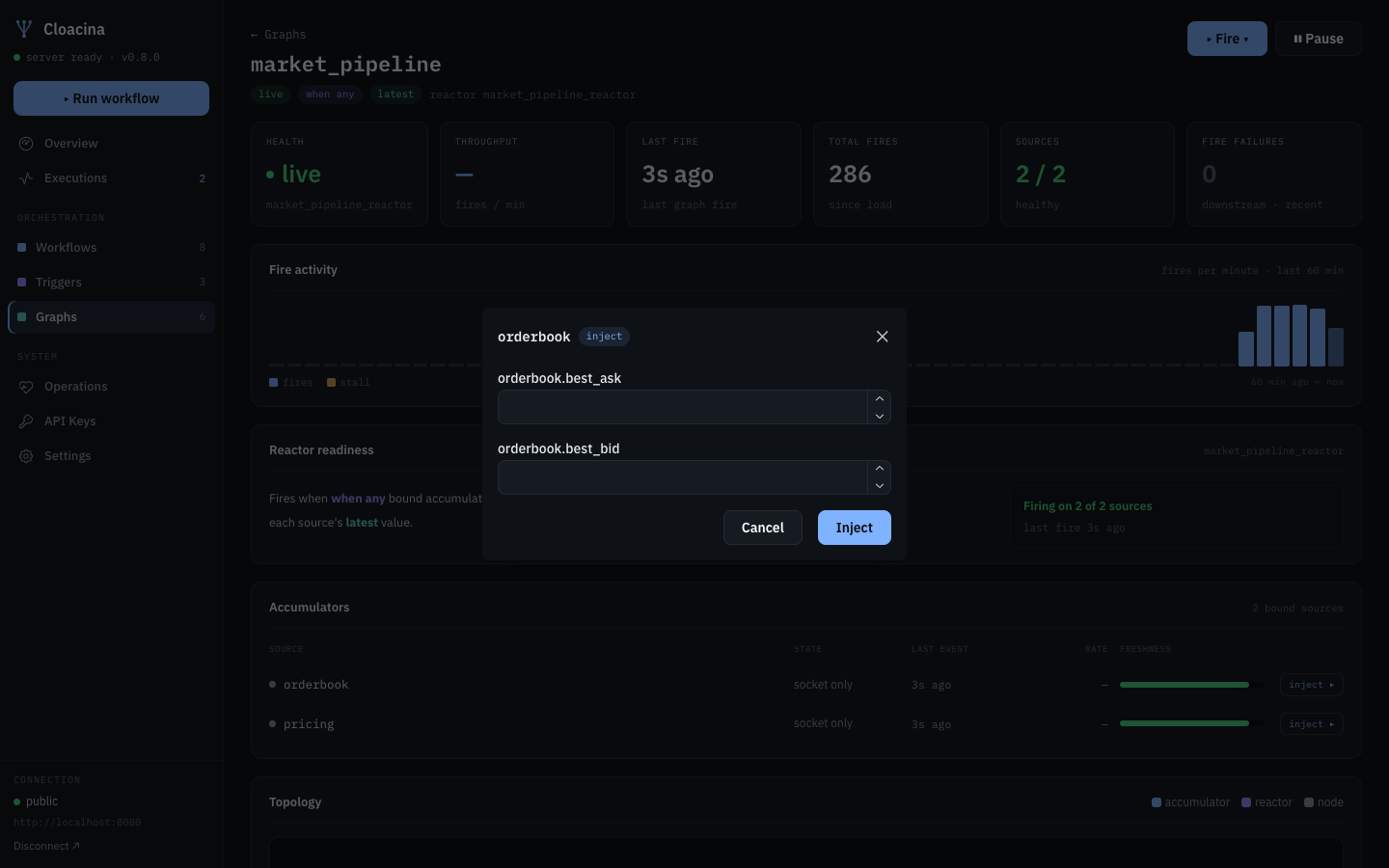Image resolution: width=1389 pixels, height=868 pixels.
Task: Click the Cloacina logo icon
Action: 24,29
